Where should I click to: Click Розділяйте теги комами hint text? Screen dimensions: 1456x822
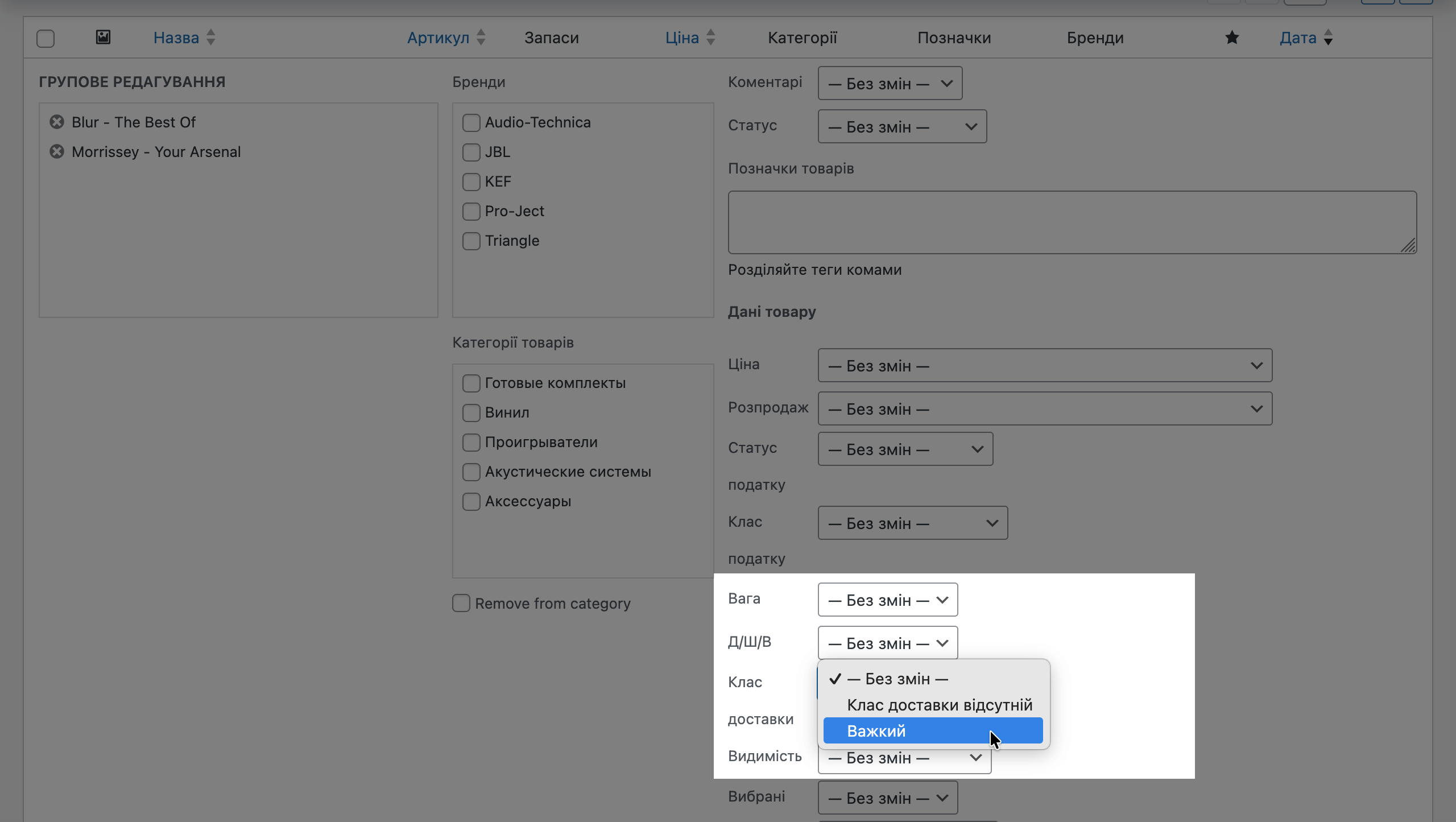814,270
